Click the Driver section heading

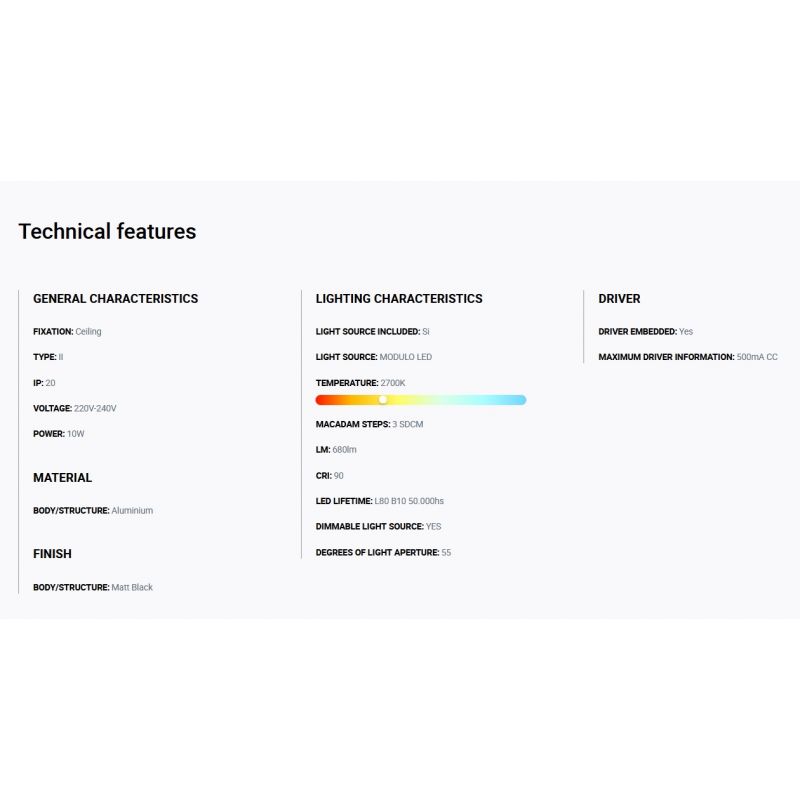pyautogui.click(x=619, y=299)
